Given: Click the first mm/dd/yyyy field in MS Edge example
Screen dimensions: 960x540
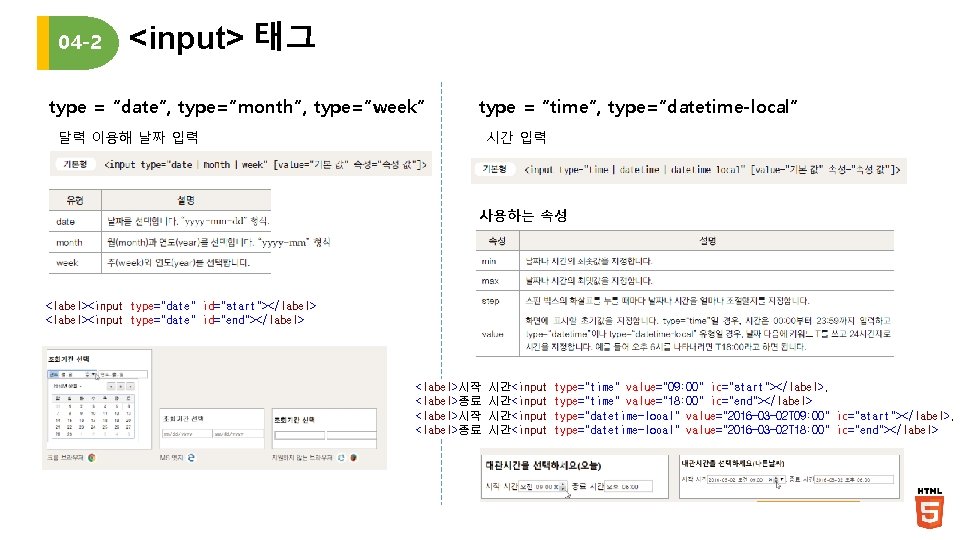Looking at the screenshot, I should pos(187,433).
